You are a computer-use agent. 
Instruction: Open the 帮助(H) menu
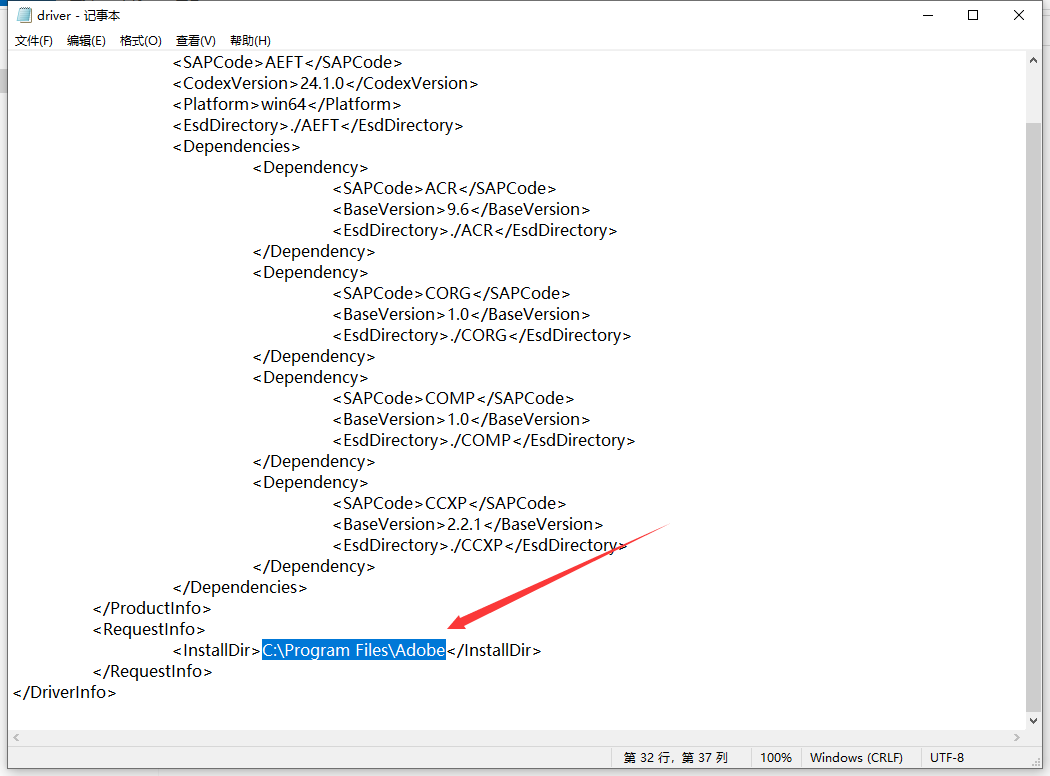(x=250, y=41)
